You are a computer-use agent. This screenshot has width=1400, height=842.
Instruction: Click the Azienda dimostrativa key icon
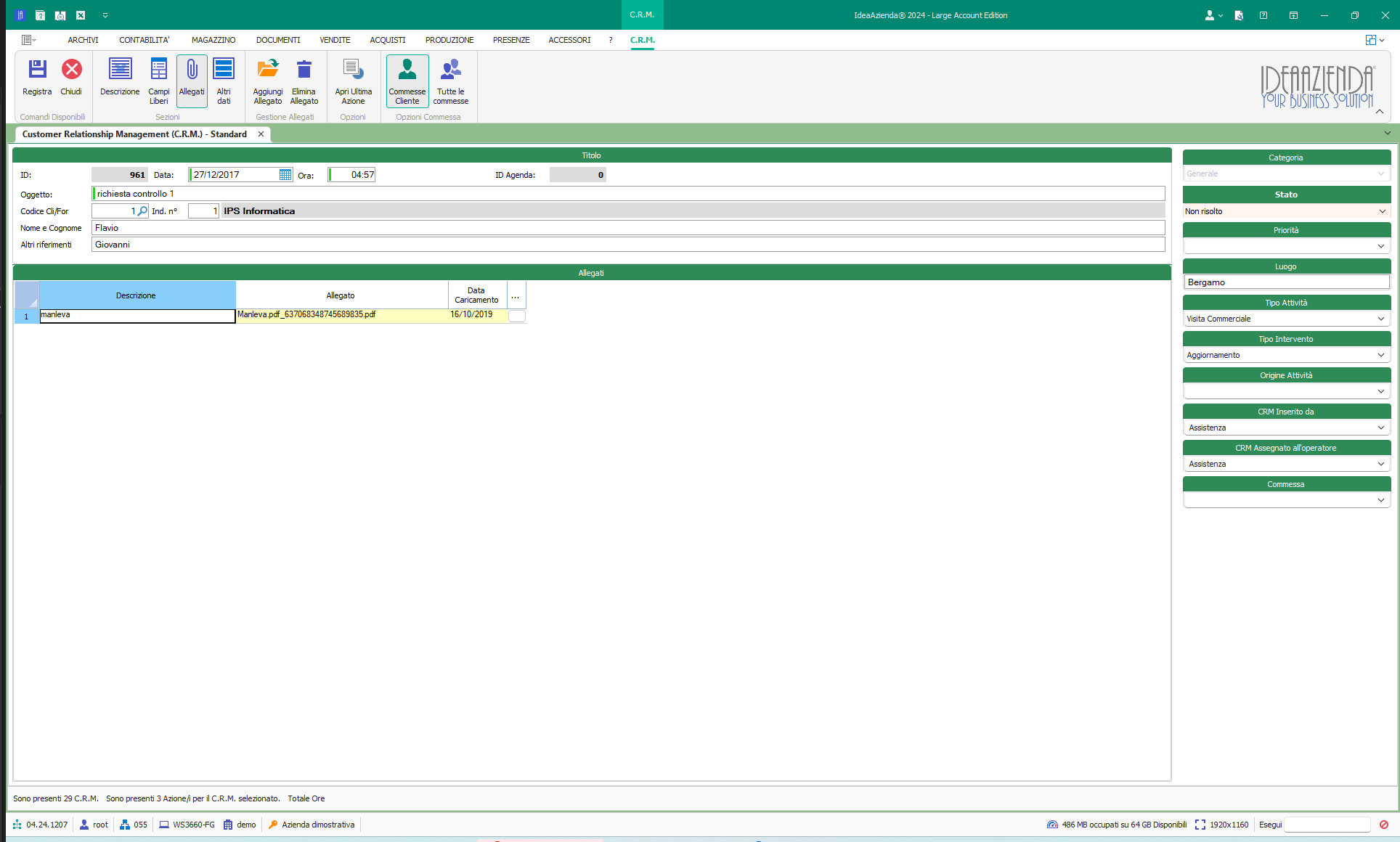[273, 825]
